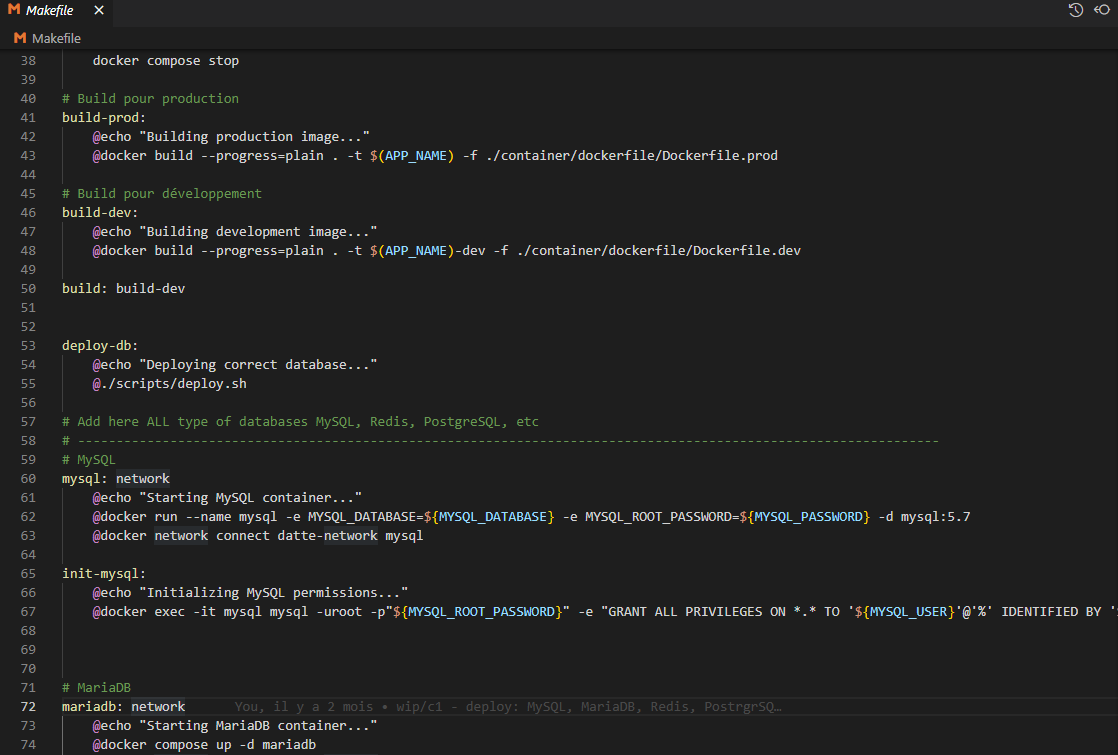Screen dimensions: 1118x755
Task: Open the file history clock icon
Action: [1076, 10]
